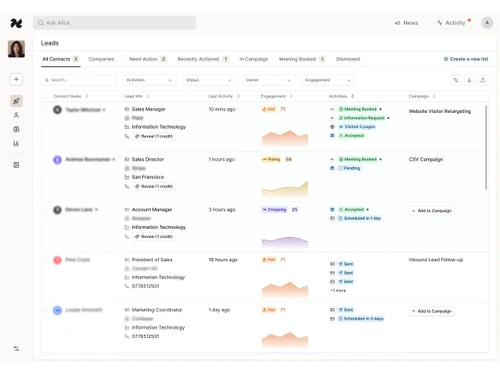Image resolution: width=500 pixels, height=375 pixels.
Task: Add Marketing Coordinator contact to campaign
Action: click(432, 311)
